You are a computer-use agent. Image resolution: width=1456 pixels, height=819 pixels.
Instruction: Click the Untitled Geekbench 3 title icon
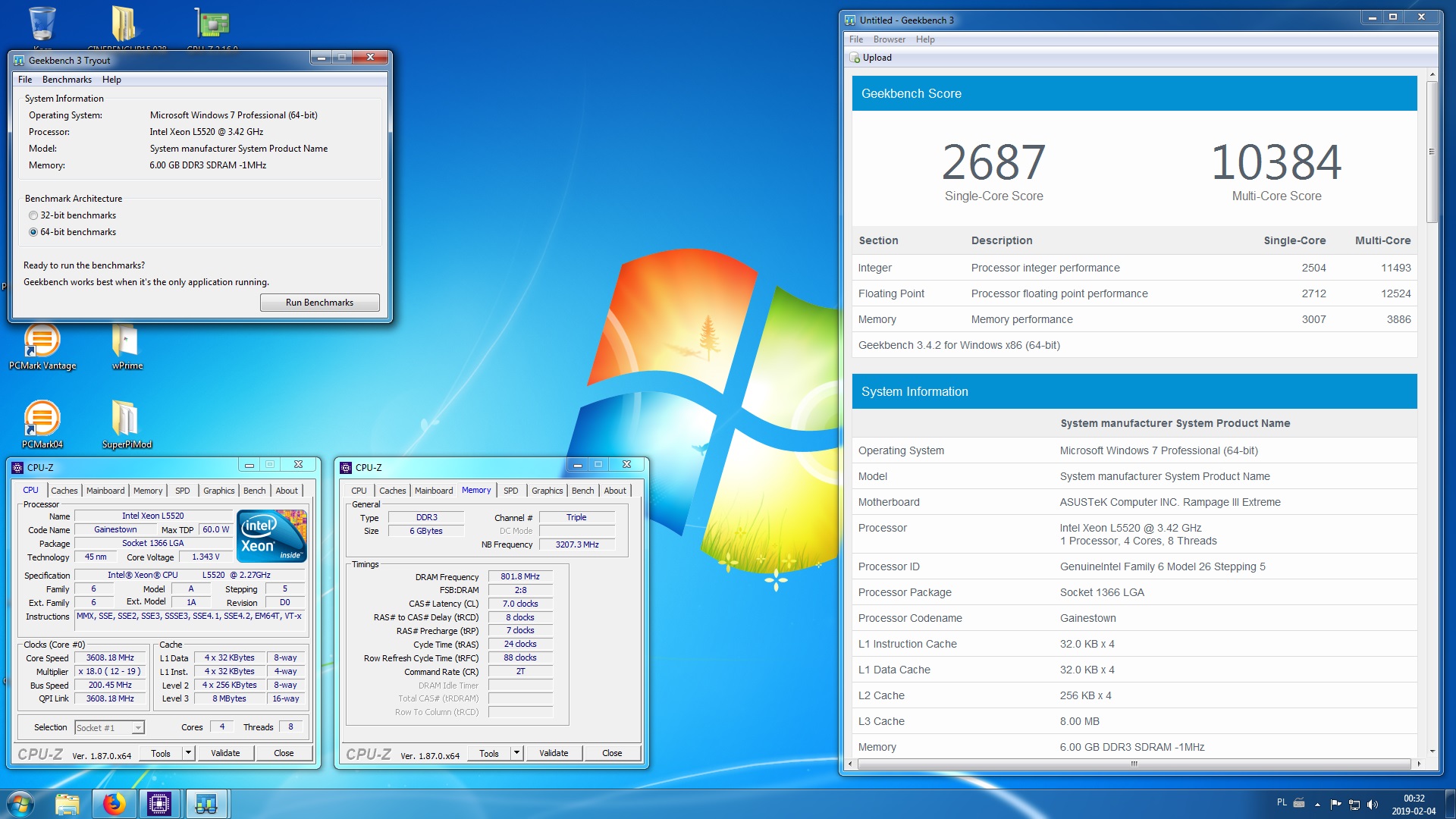click(x=850, y=20)
